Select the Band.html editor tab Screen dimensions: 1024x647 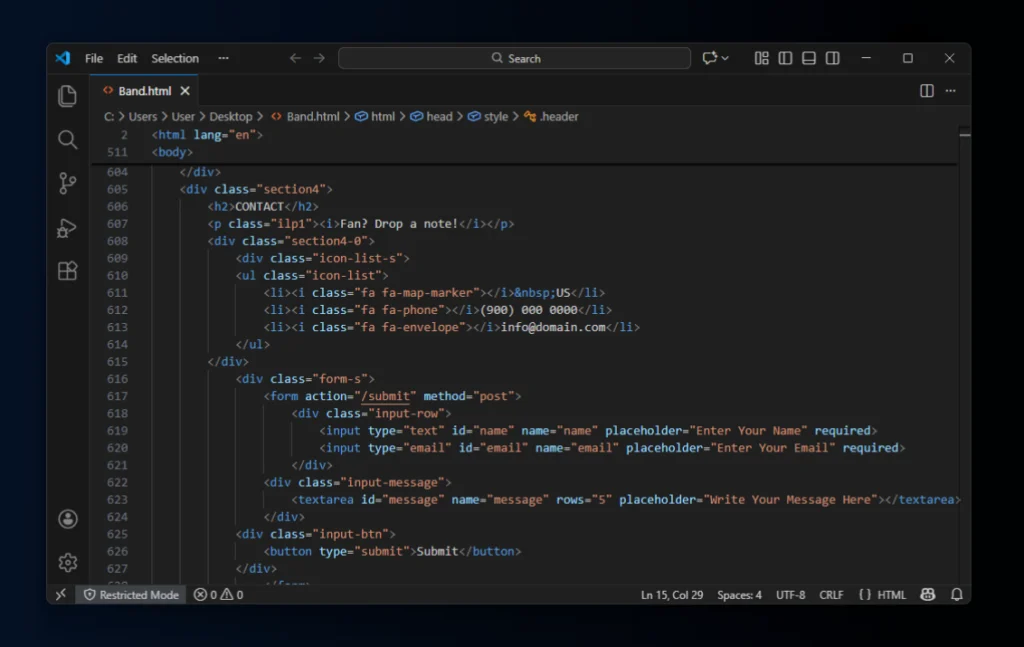click(x=144, y=91)
